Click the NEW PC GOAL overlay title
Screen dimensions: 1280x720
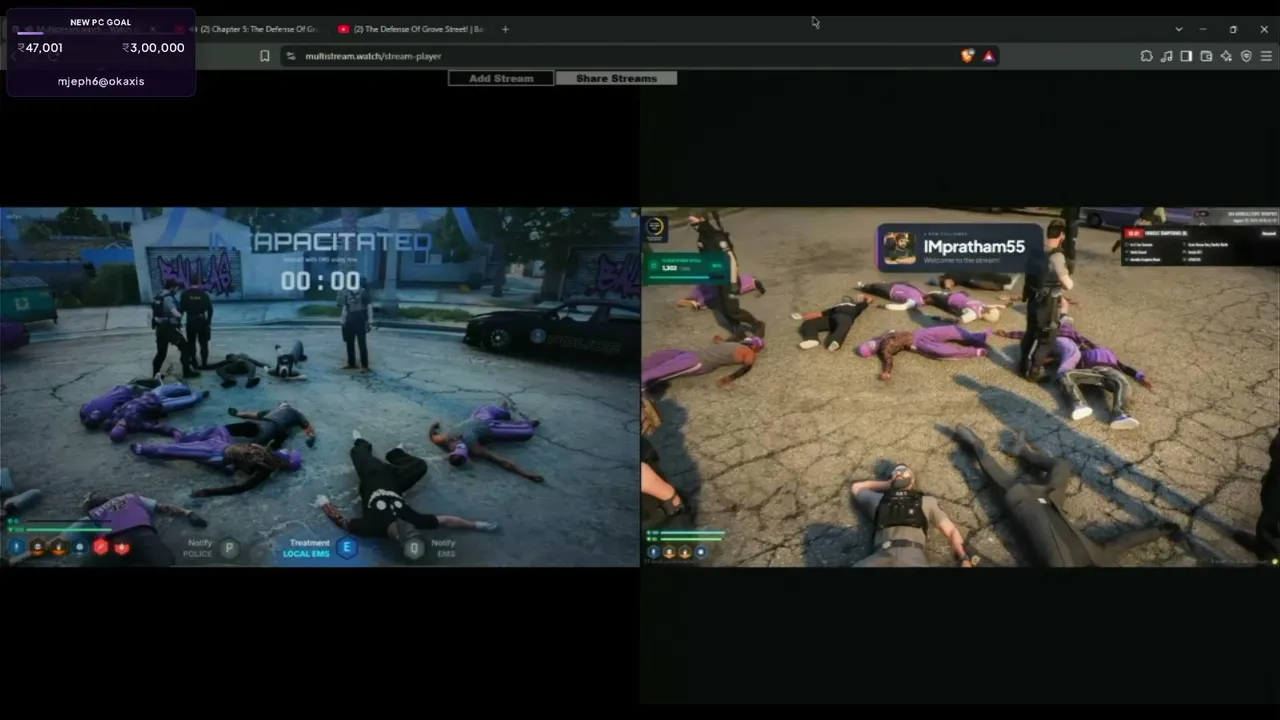[x=100, y=22]
